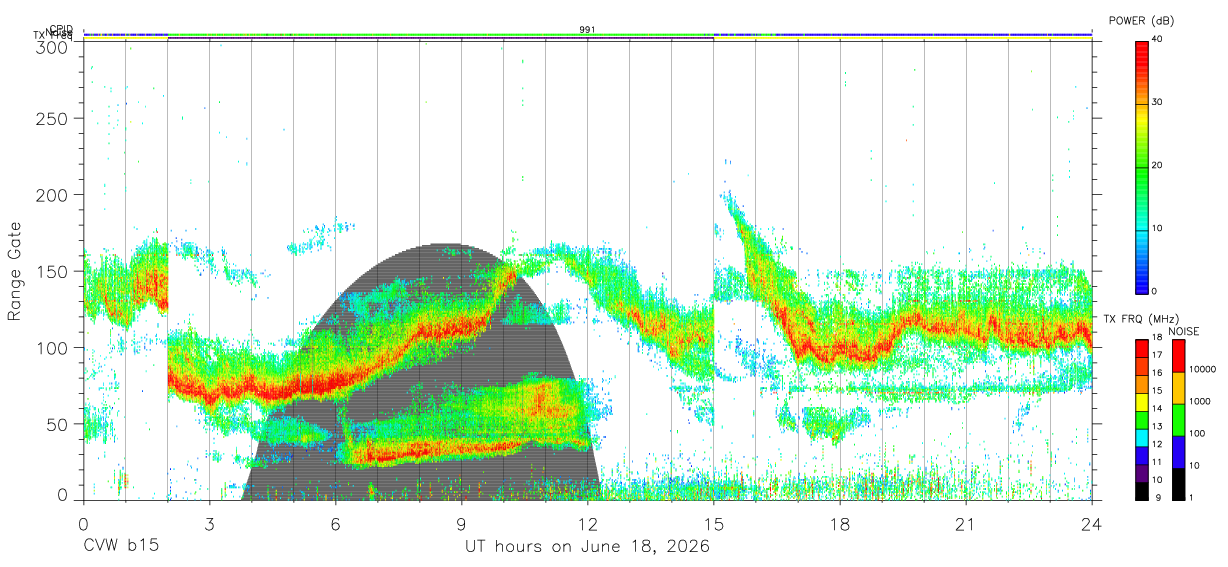Select the 3 tick on the UT hours axis
This screenshot has width=1228, height=567.
pyautogui.click(x=209, y=524)
